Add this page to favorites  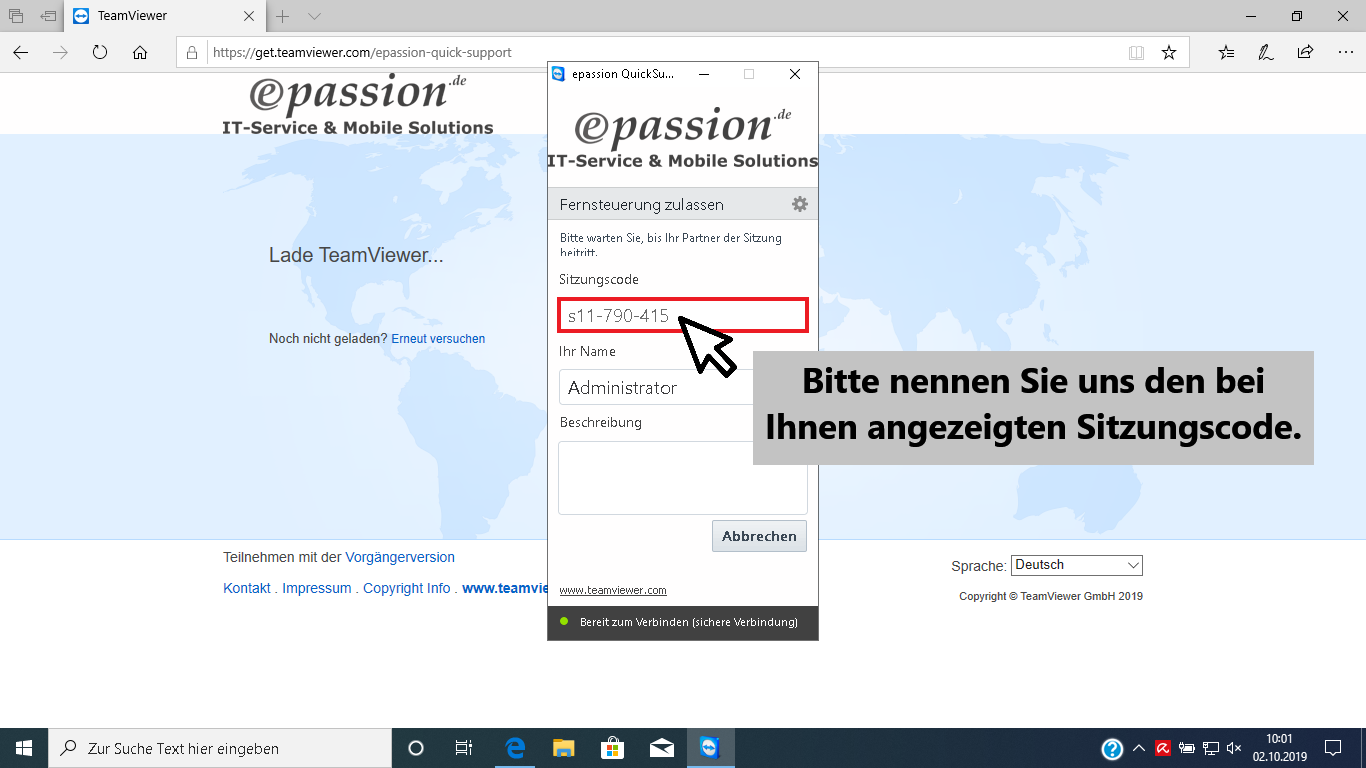pyautogui.click(x=1169, y=52)
